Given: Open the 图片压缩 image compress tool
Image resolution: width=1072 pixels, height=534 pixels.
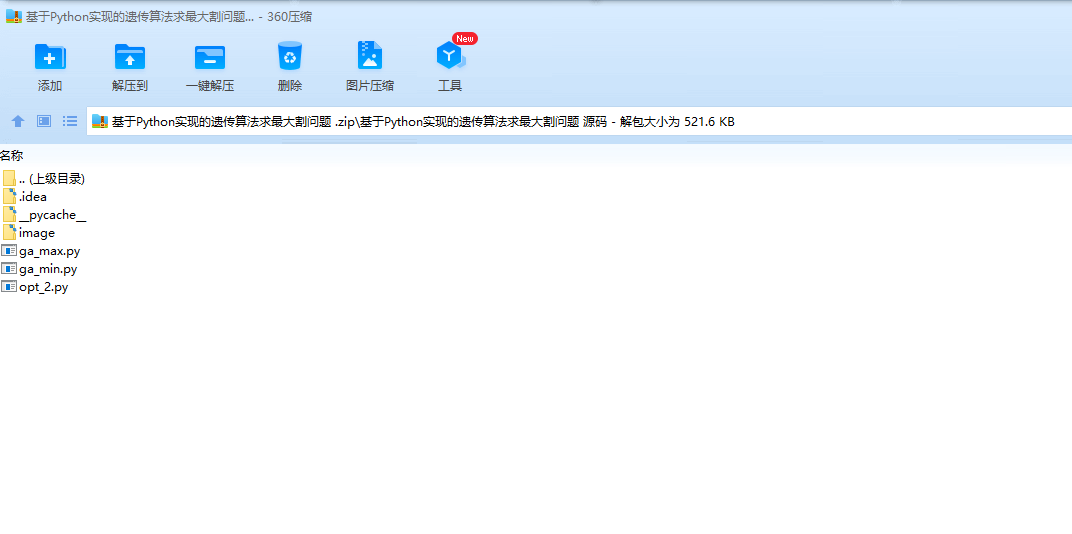Looking at the screenshot, I should pos(370,56).
